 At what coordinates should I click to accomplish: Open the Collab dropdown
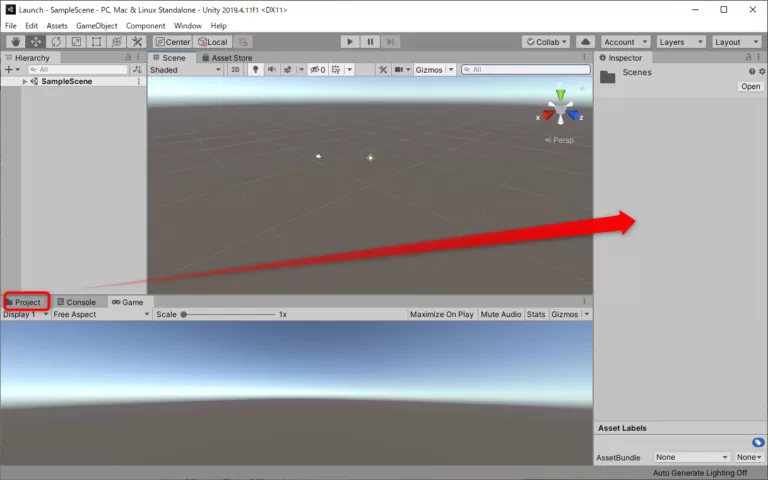tap(547, 42)
